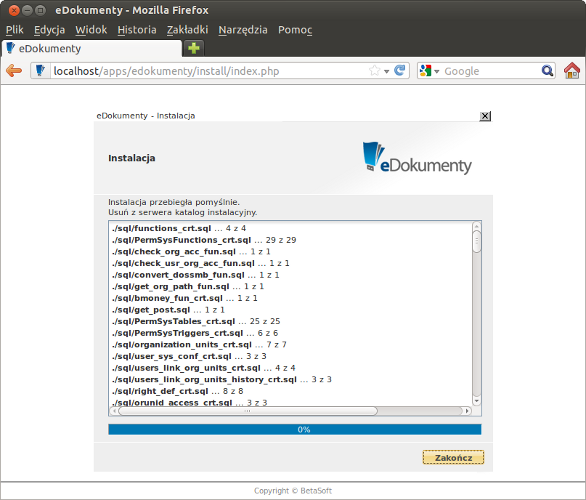Click 'Instalacja przebiegła pomyślnie.' message
The height and width of the screenshot is (500, 586).
(x=174, y=202)
